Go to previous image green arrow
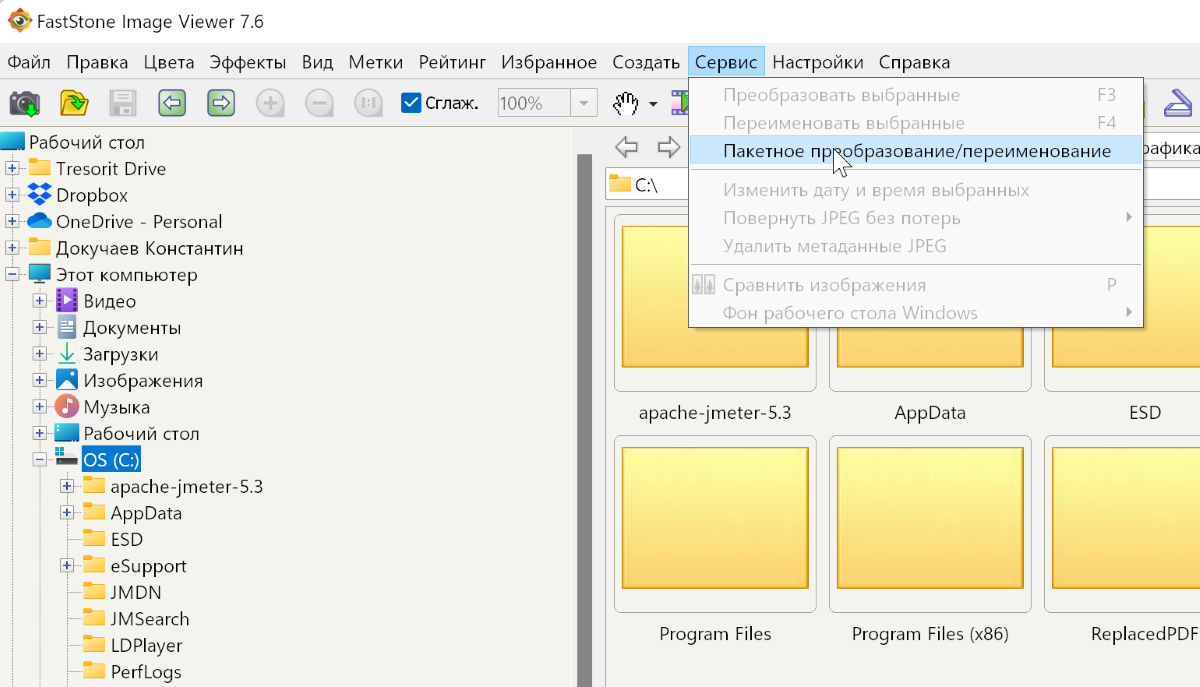Image resolution: width=1200 pixels, height=687 pixels. pyautogui.click(x=172, y=103)
